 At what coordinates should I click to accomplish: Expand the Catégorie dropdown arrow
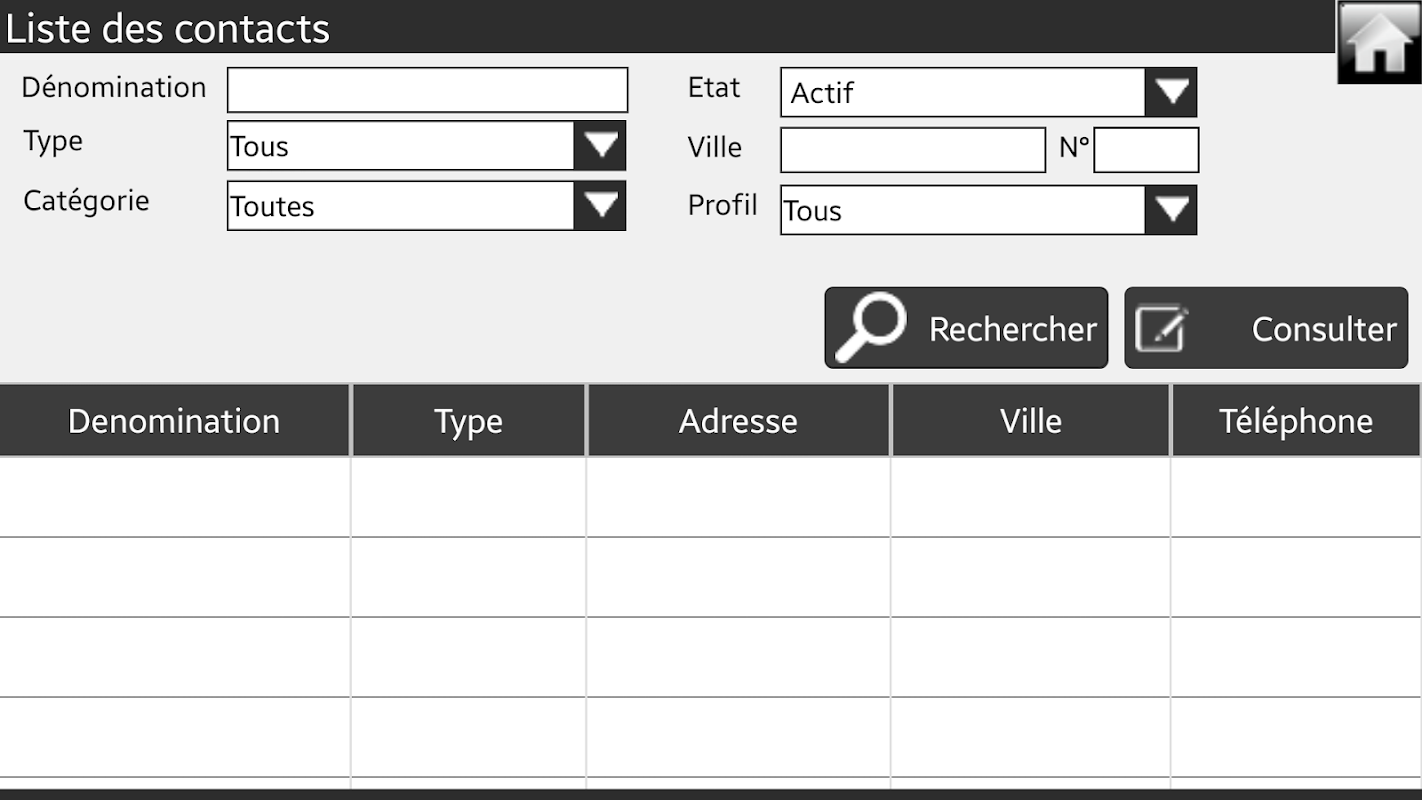click(x=600, y=206)
